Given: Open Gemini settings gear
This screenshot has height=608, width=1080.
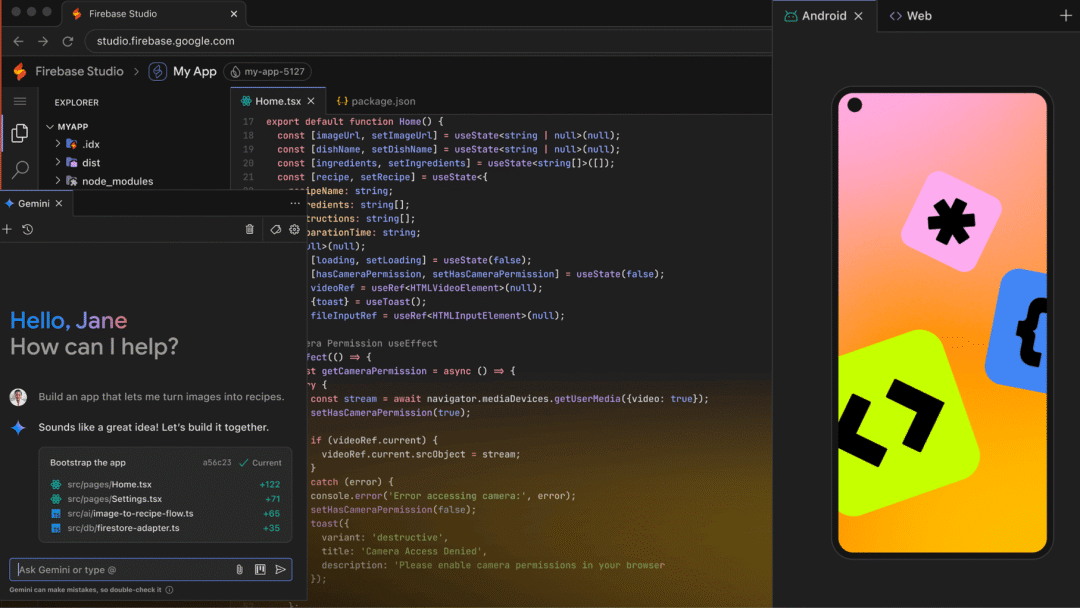Looking at the screenshot, I should coord(294,229).
